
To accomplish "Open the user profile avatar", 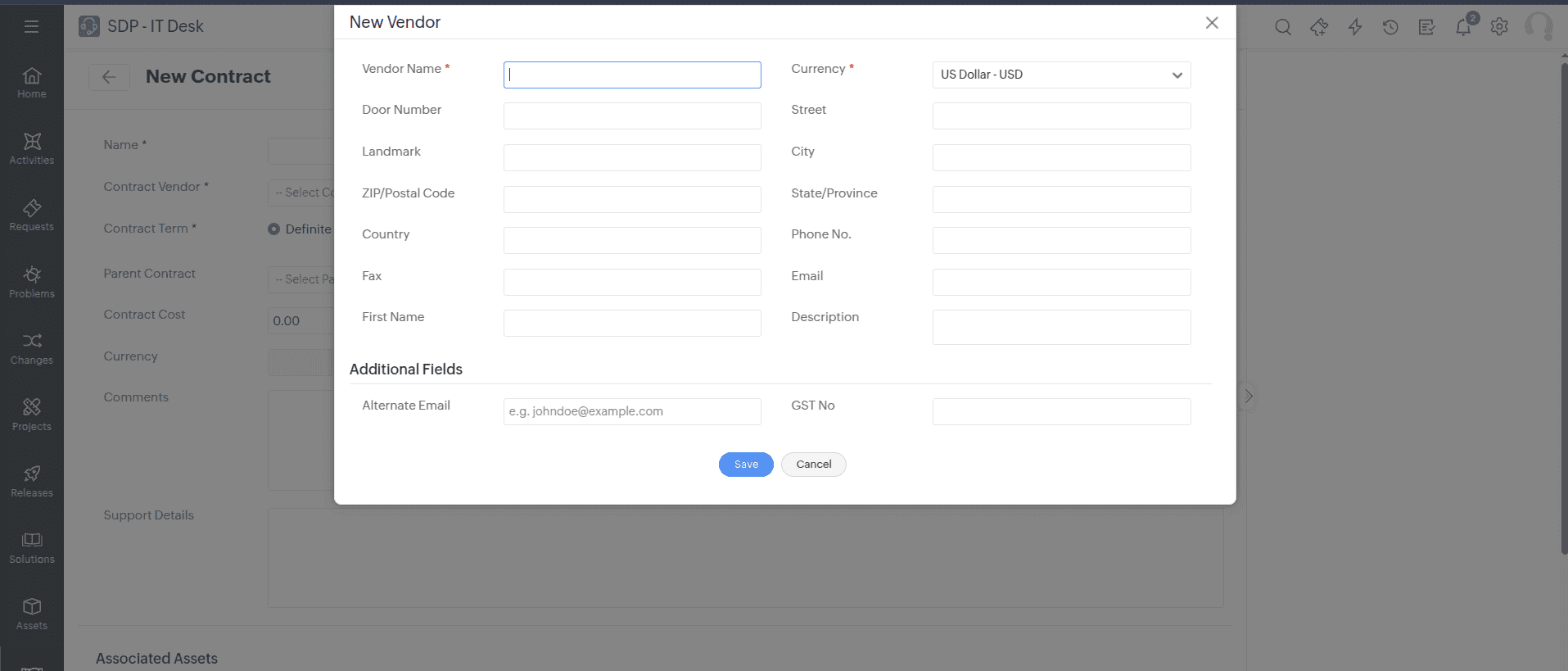I will pos(1539,27).
